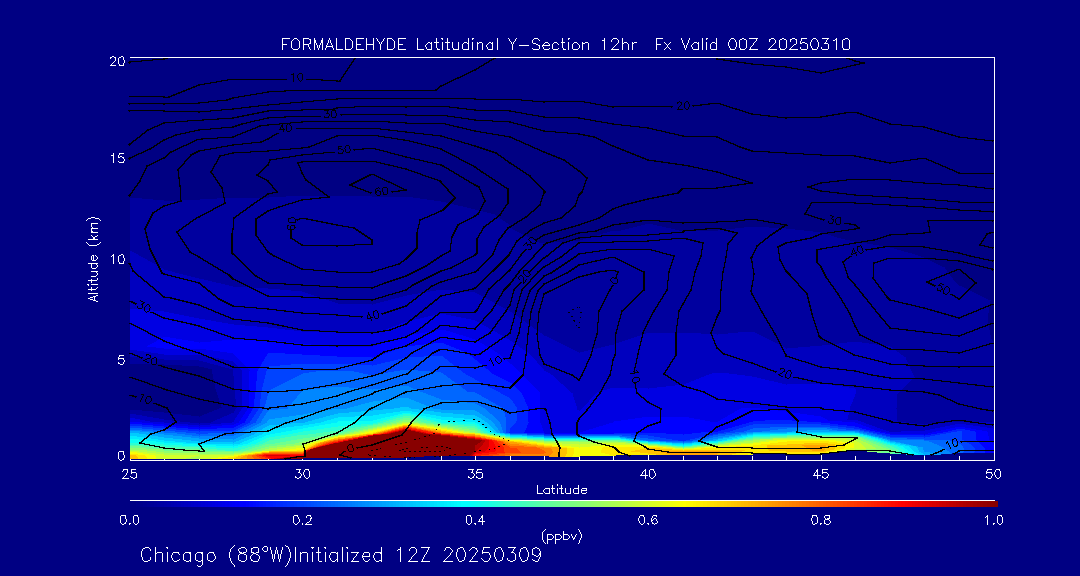Click the altitude tick label 20
Screen dimensions: 1080x576
click(116, 60)
